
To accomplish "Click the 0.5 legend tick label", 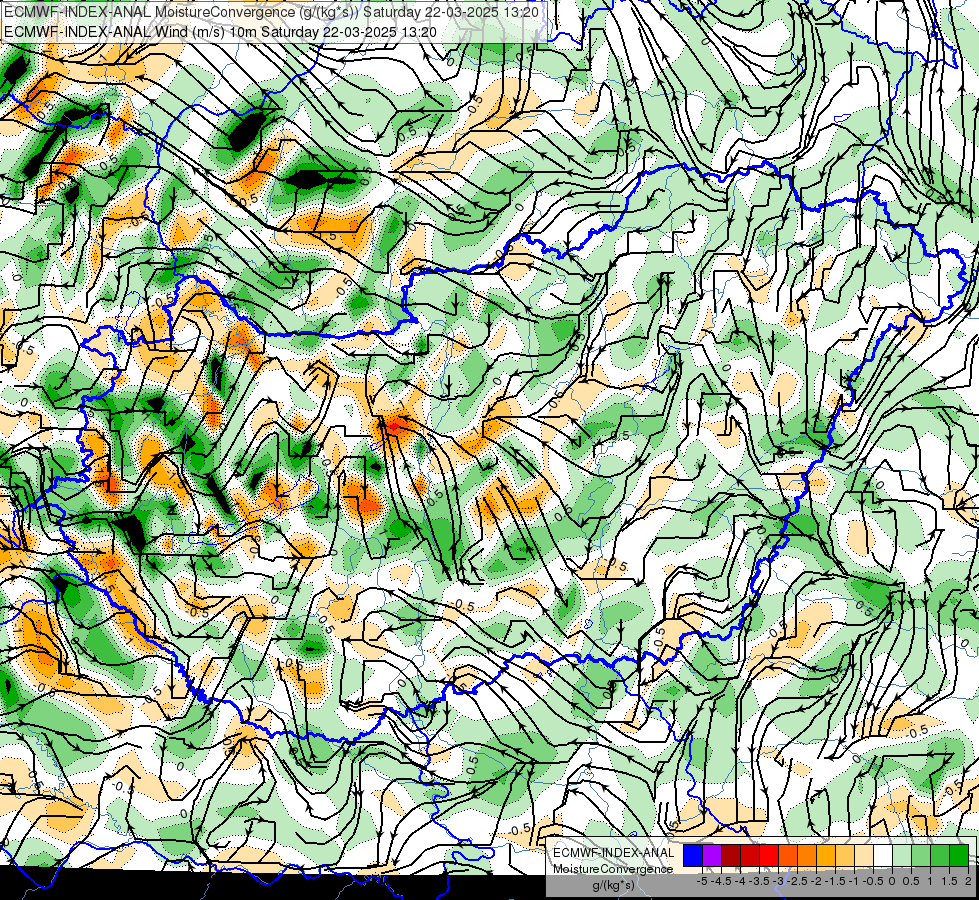I will click(x=911, y=881).
